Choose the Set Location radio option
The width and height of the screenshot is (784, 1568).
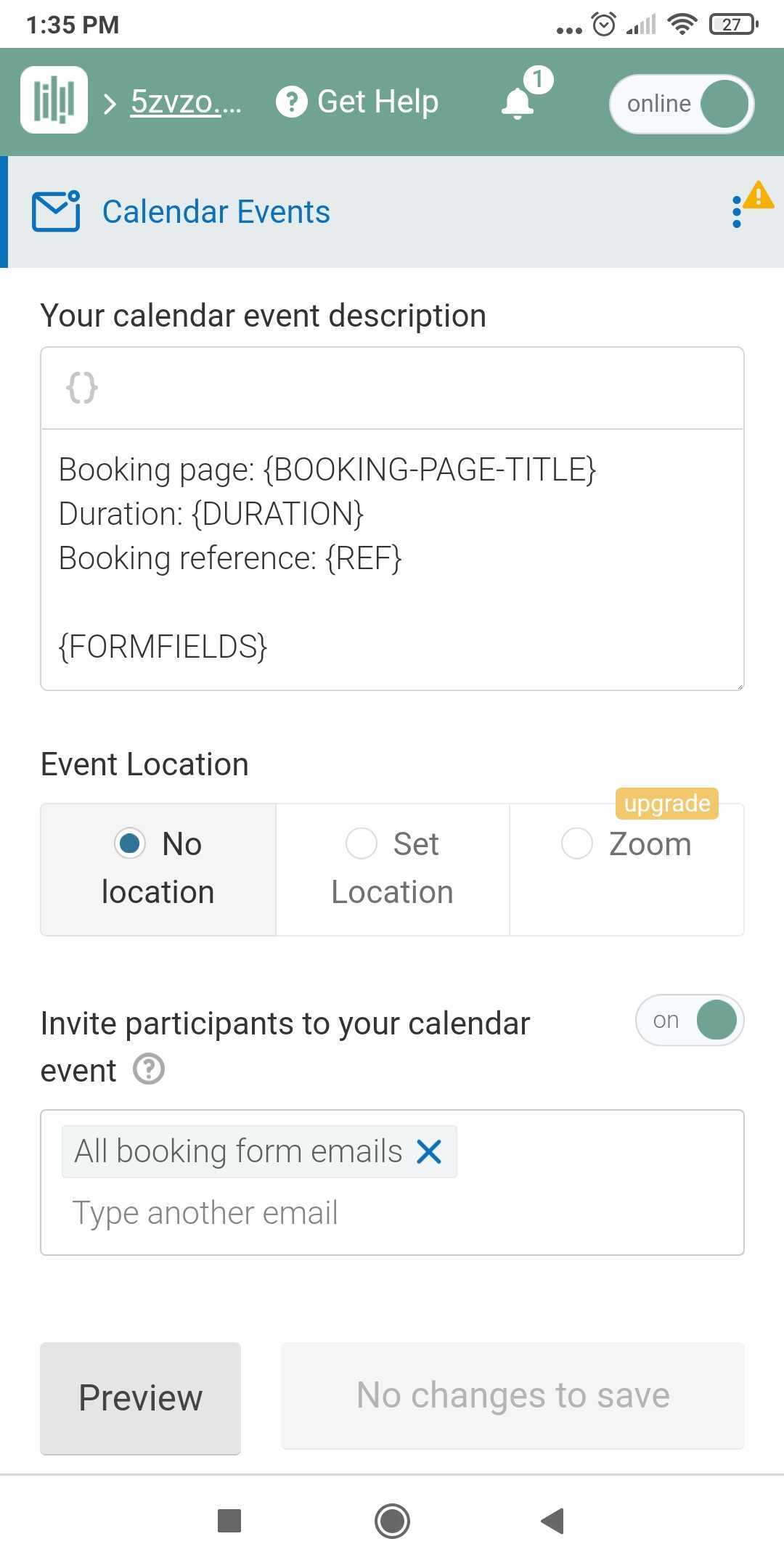(x=393, y=869)
